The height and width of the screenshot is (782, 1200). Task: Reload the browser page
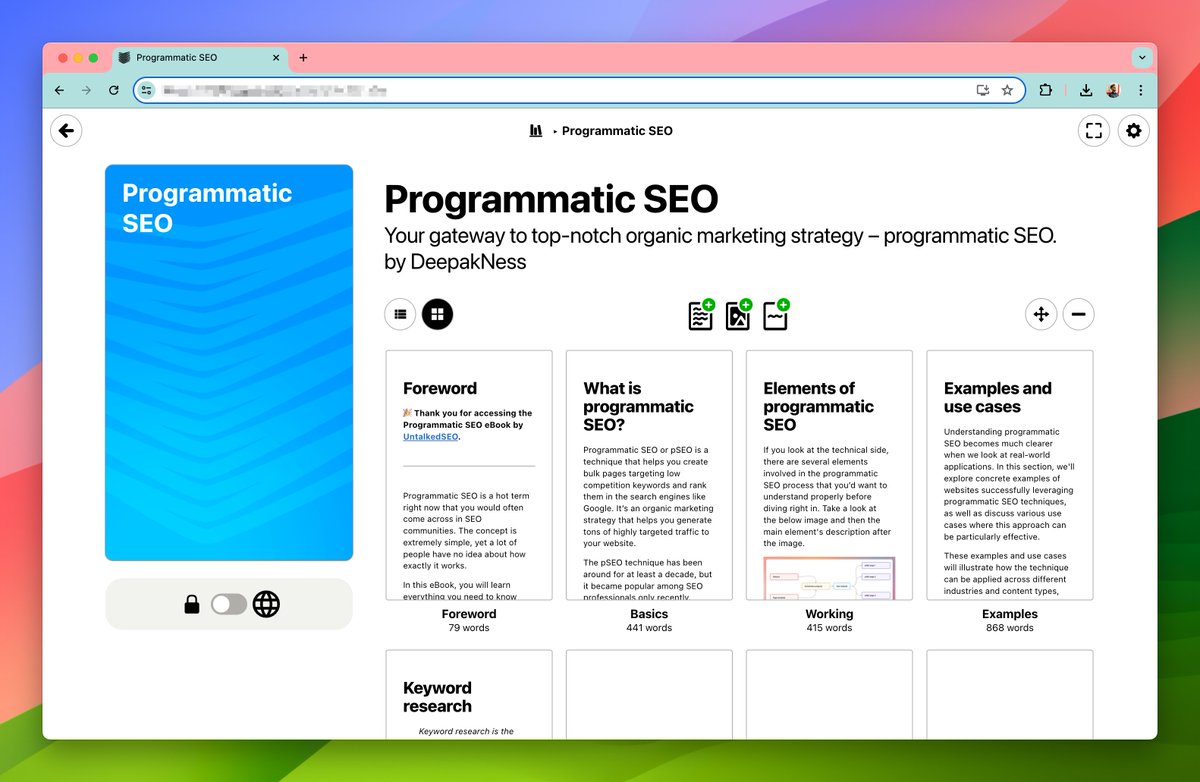point(114,90)
